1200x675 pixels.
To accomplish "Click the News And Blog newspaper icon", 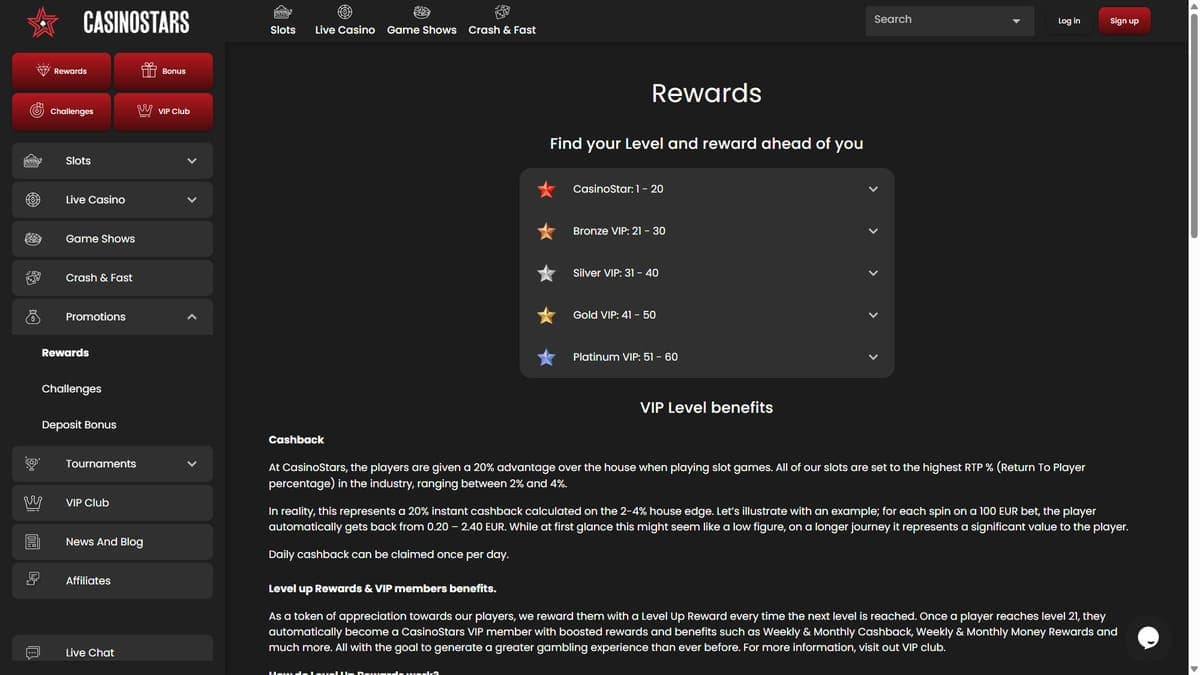I will click(x=33, y=541).
